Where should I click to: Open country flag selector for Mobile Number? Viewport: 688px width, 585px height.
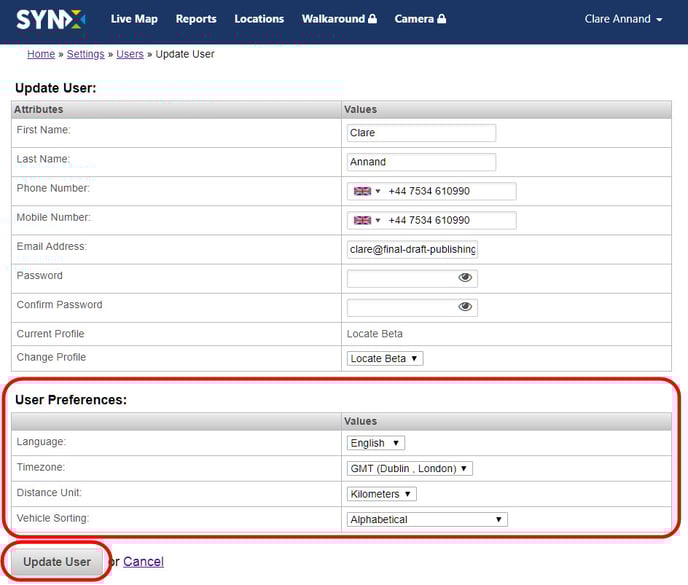[367, 220]
